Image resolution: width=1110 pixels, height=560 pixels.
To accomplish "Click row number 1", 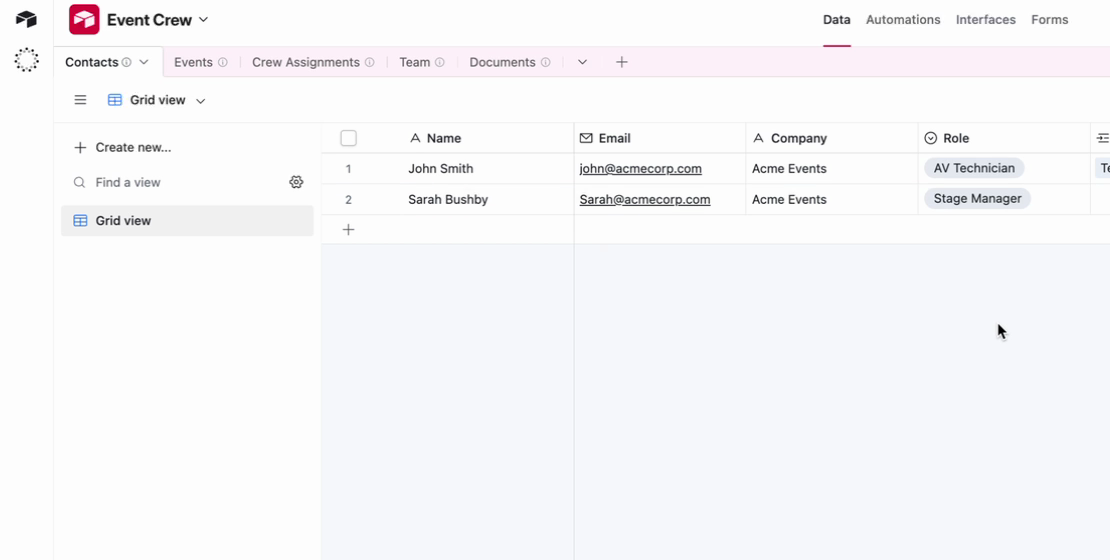I will (348, 169).
